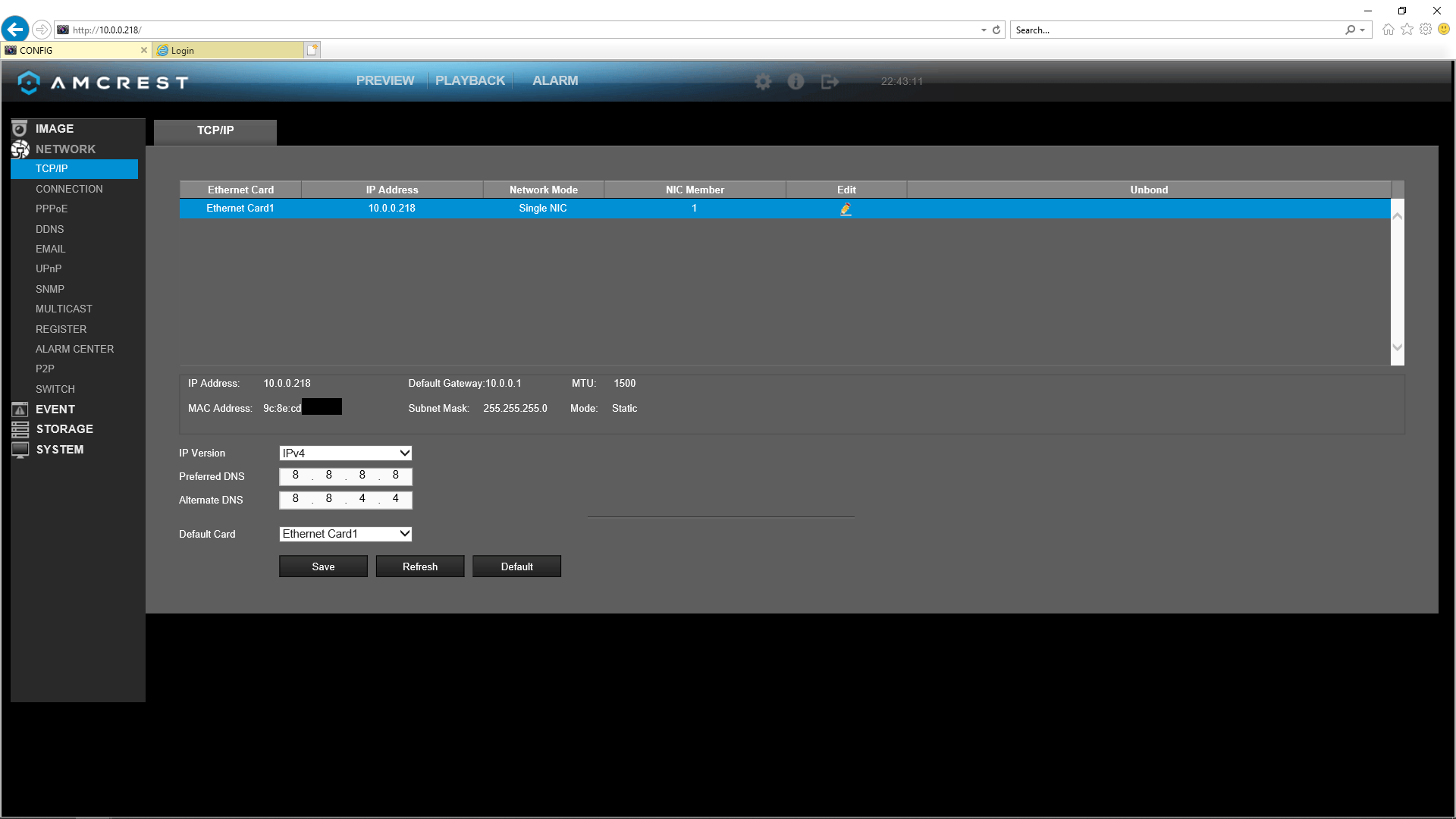
Task: Open the PREVIEW tab
Action: [385, 80]
